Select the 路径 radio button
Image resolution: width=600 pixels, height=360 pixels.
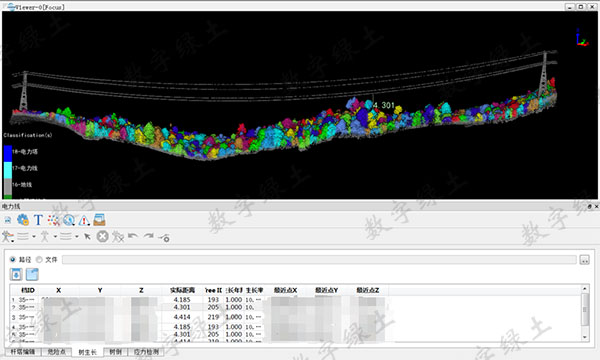click(13, 260)
